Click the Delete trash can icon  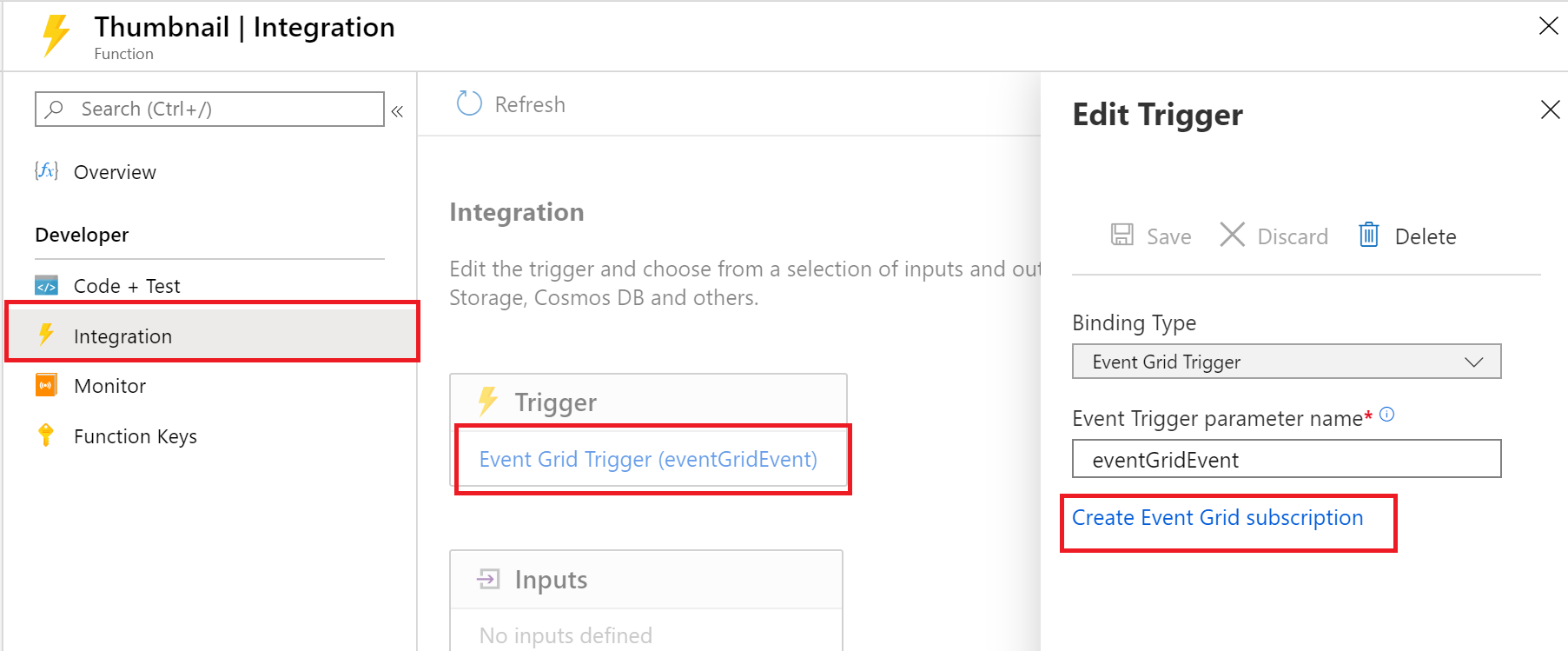[1368, 235]
